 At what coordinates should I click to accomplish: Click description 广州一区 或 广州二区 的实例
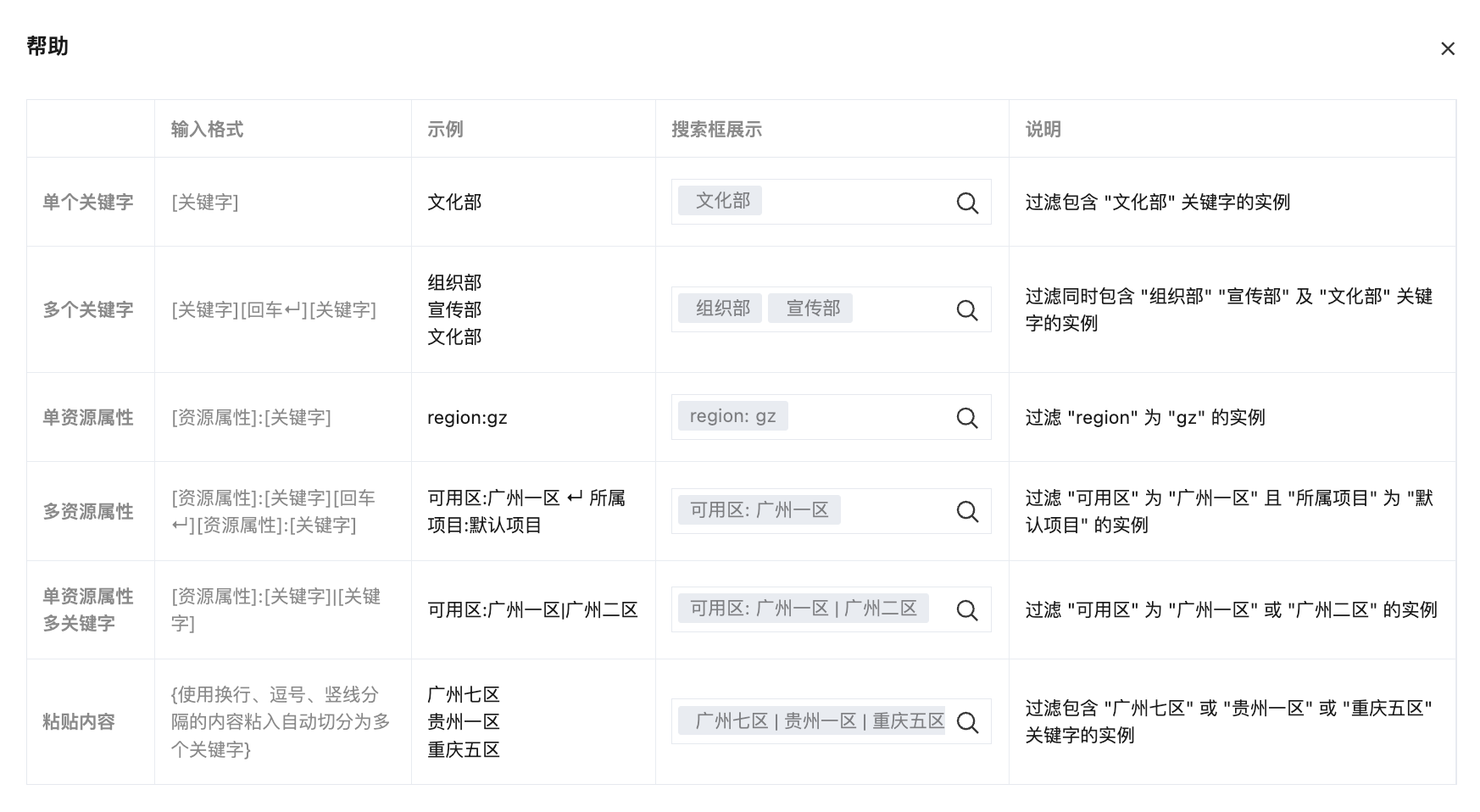click(1232, 609)
